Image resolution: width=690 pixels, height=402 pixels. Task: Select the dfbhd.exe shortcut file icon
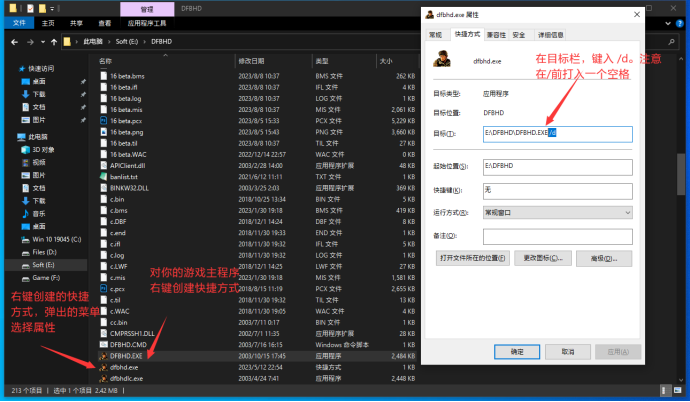coord(102,367)
